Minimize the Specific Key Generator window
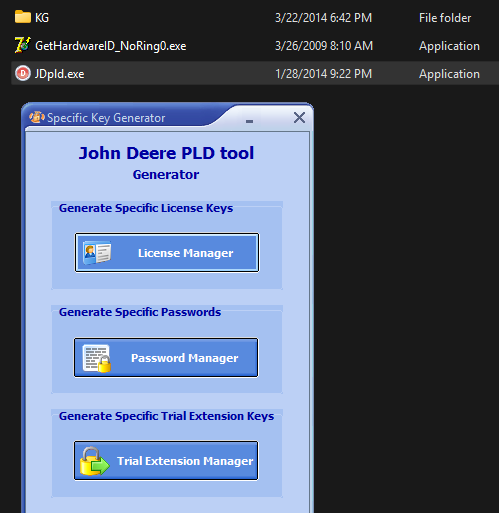The height and width of the screenshot is (513, 499). [x=249, y=121]
